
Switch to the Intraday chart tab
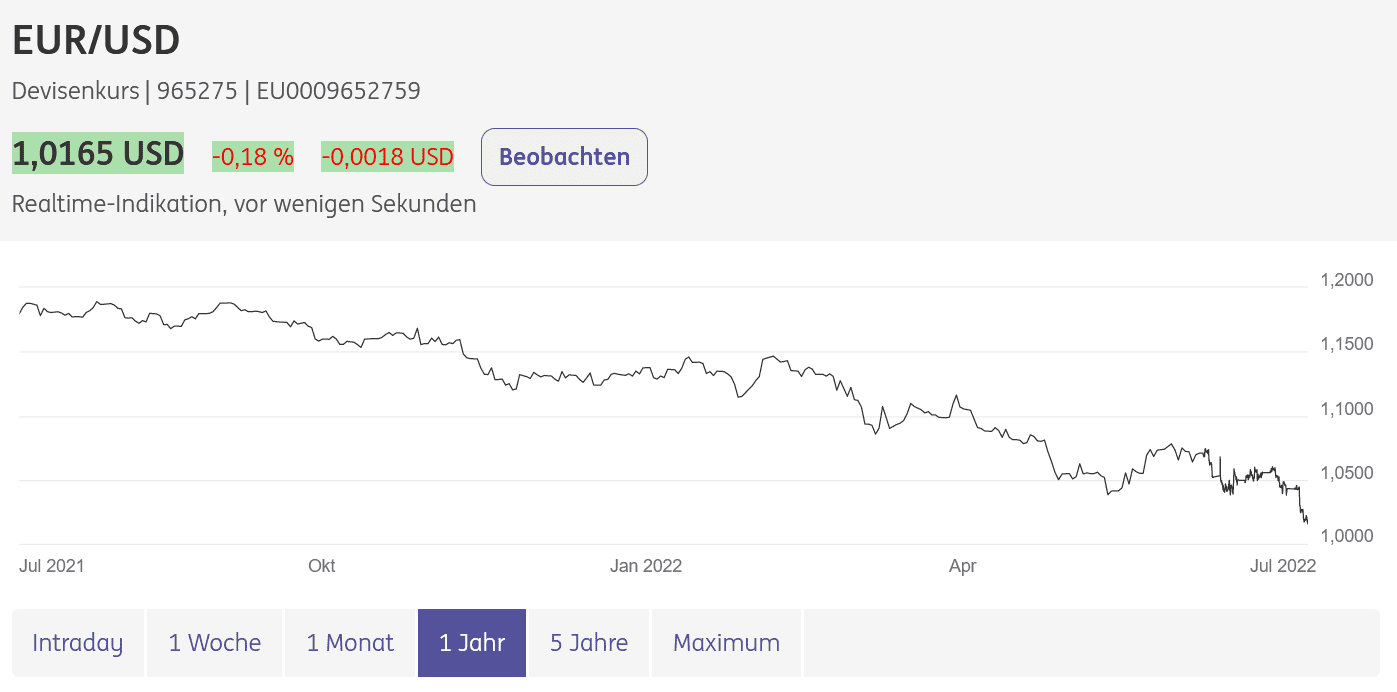[78, 643]
